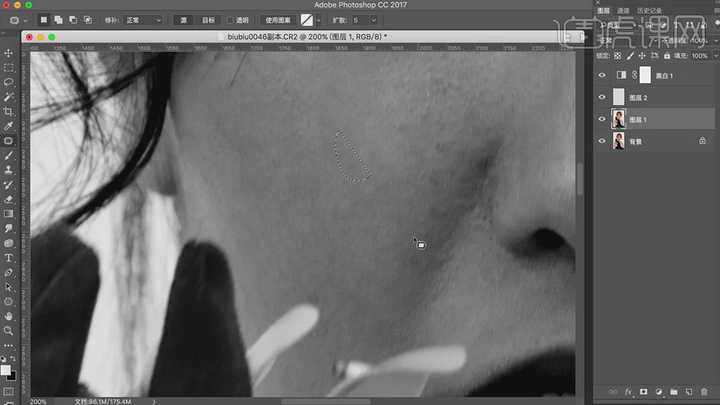
Task: Click the foreground color swatch
Action: 6,370
